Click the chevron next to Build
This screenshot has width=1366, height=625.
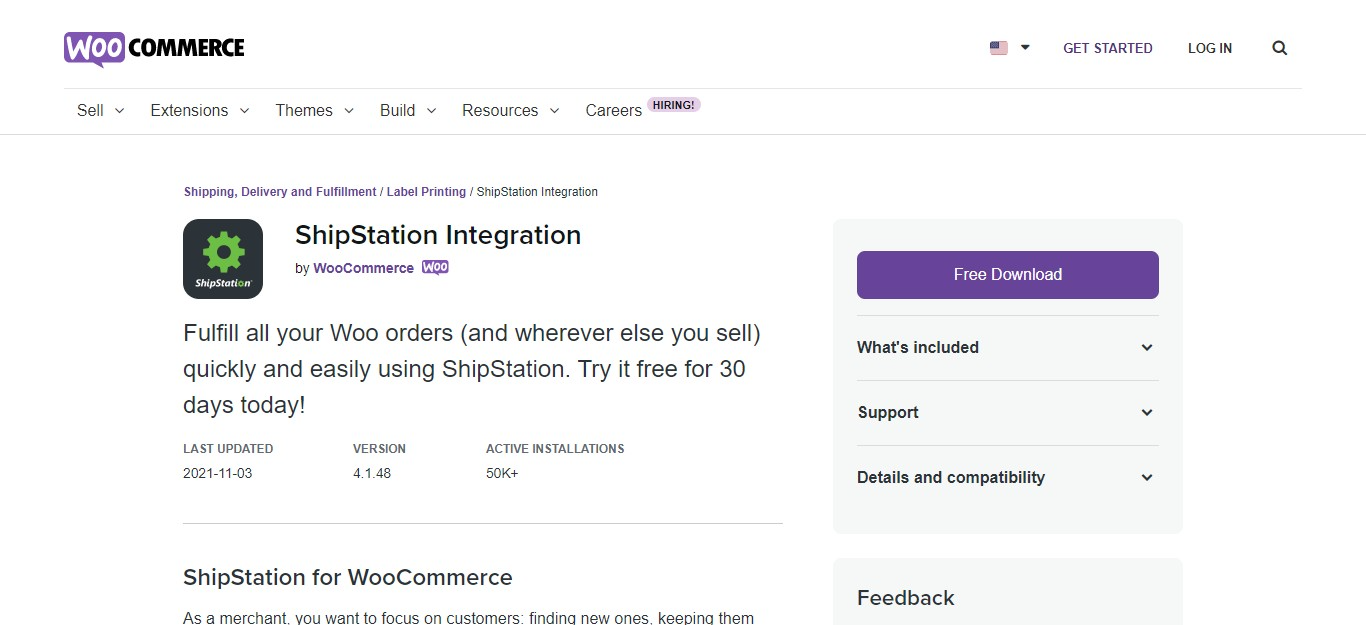431,110
